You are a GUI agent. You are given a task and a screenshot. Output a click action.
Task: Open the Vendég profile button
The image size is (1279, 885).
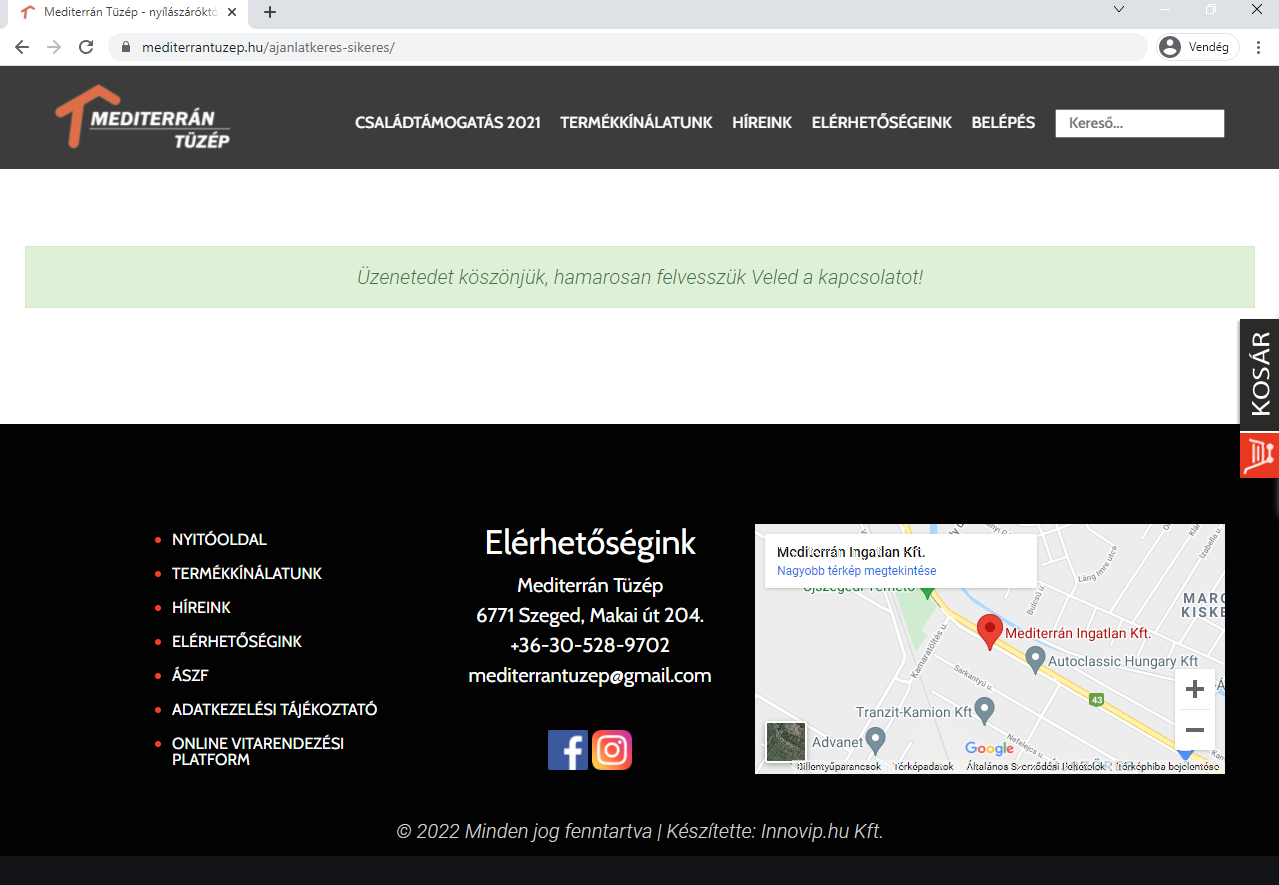pos(1197,47)
